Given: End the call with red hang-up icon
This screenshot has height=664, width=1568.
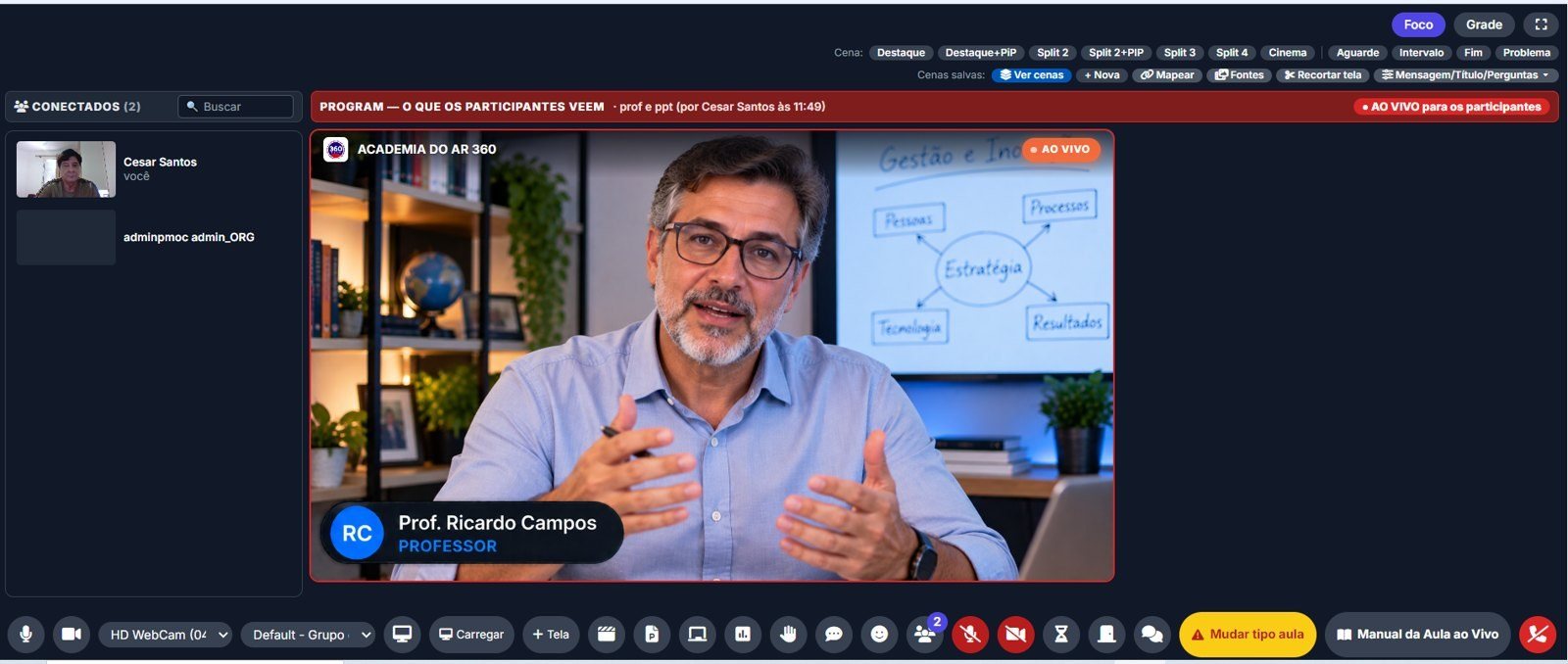Looking at the screenshot, I should pos(1538,635).
